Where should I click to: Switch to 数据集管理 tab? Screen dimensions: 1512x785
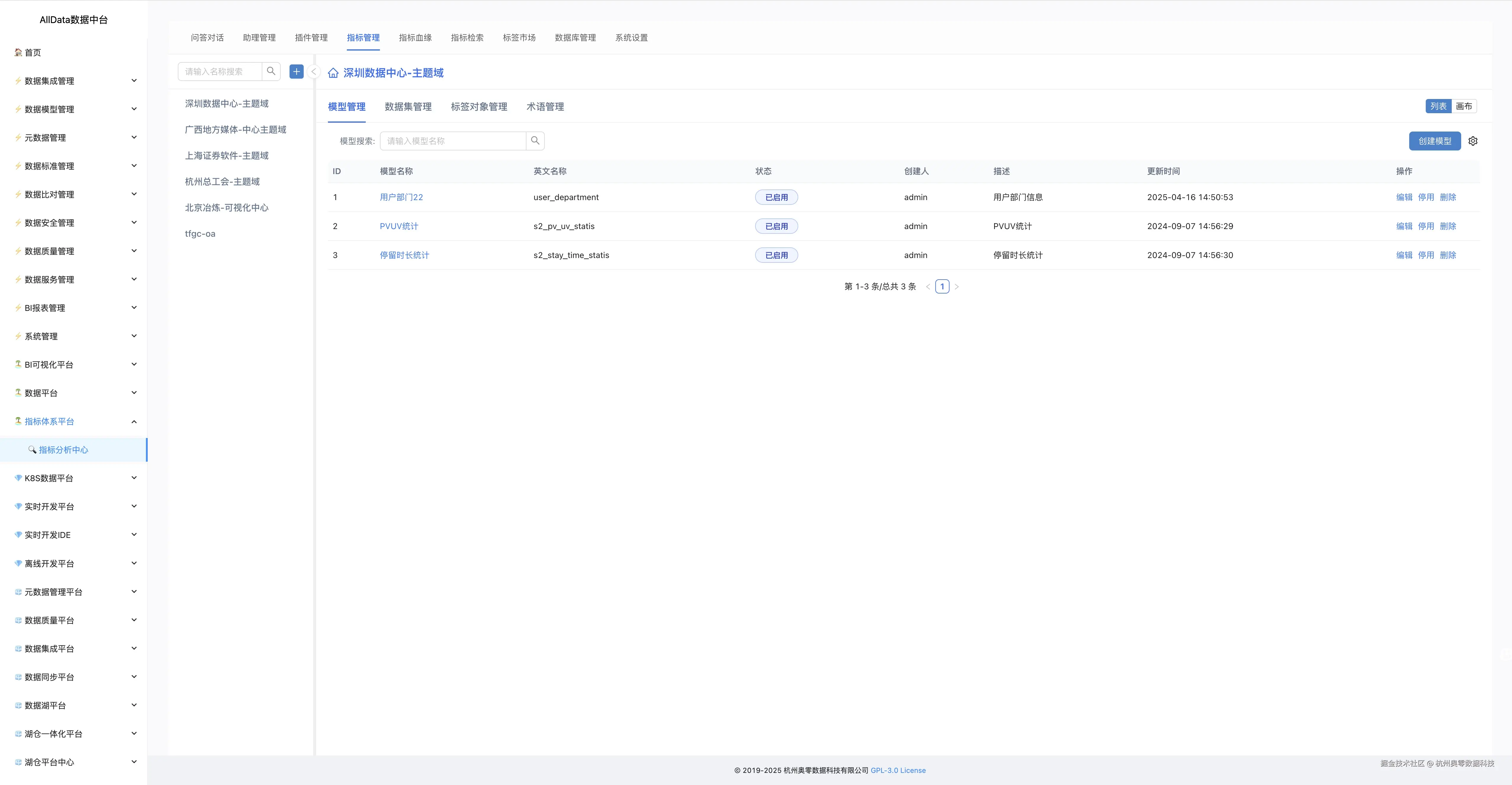click(x=408, y=107)
